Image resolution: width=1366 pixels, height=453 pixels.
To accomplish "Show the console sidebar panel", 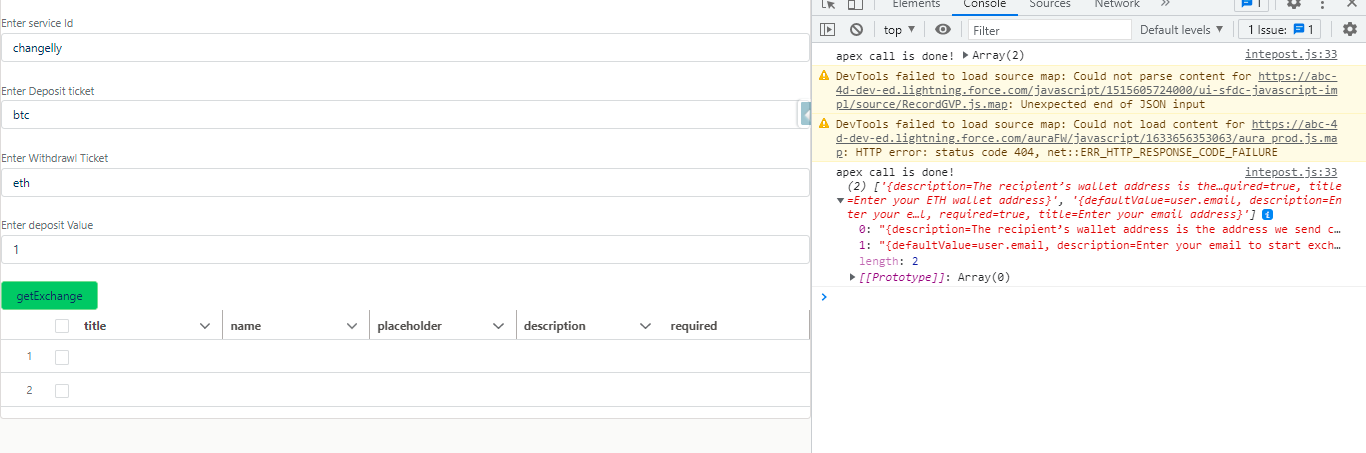I will point(828,30).
